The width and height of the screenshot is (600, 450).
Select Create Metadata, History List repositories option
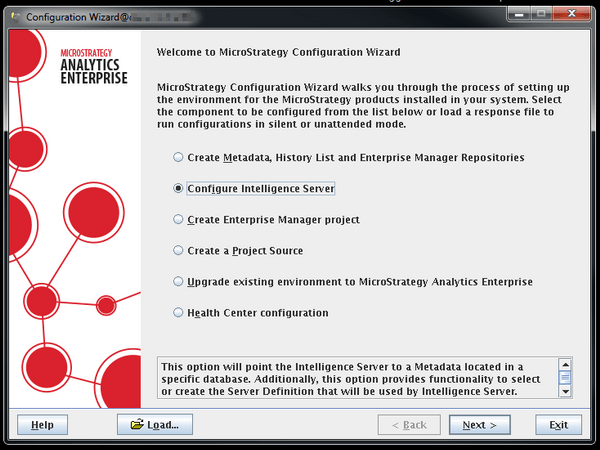tap(178, 157)
